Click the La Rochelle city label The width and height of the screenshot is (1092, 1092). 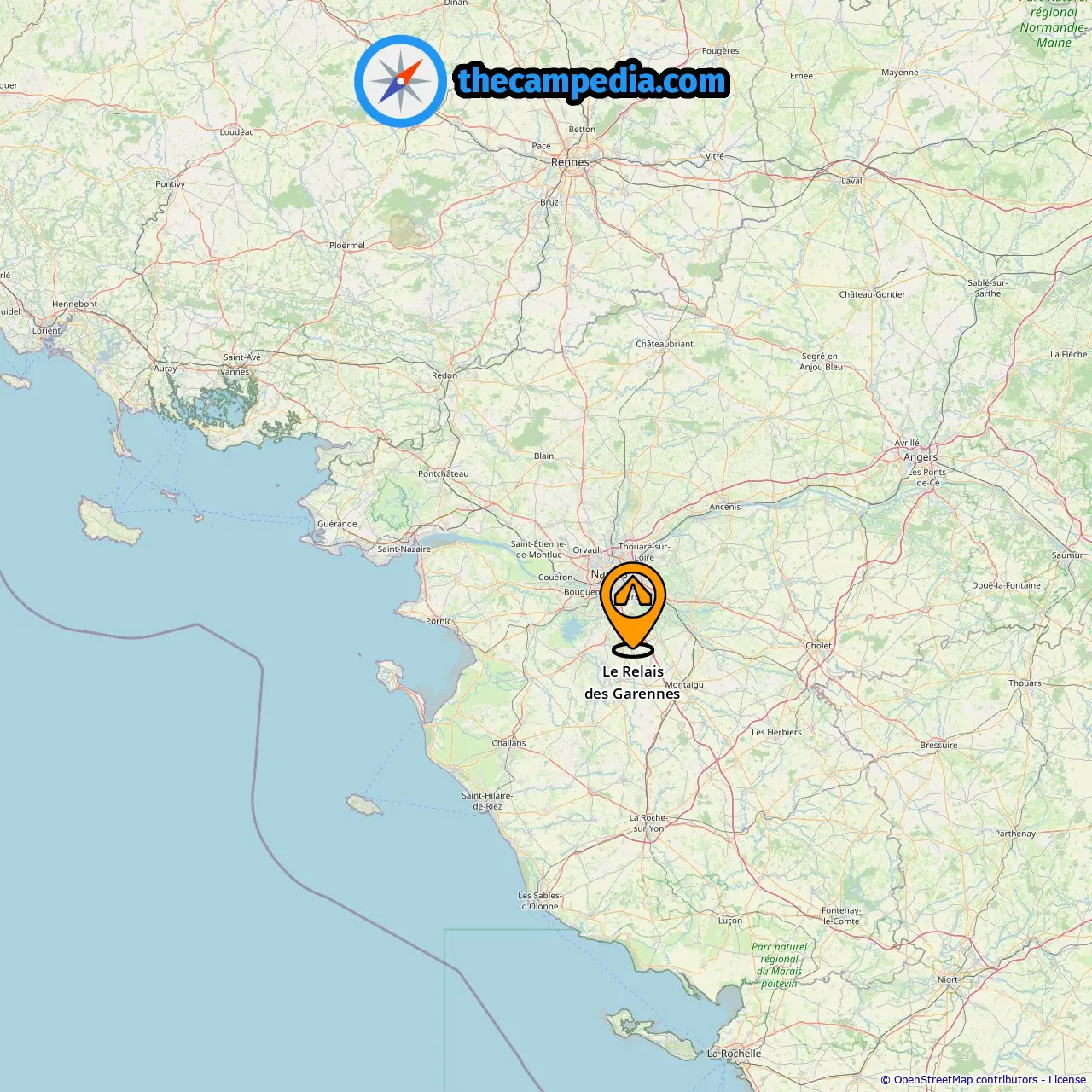[734, 1054]
